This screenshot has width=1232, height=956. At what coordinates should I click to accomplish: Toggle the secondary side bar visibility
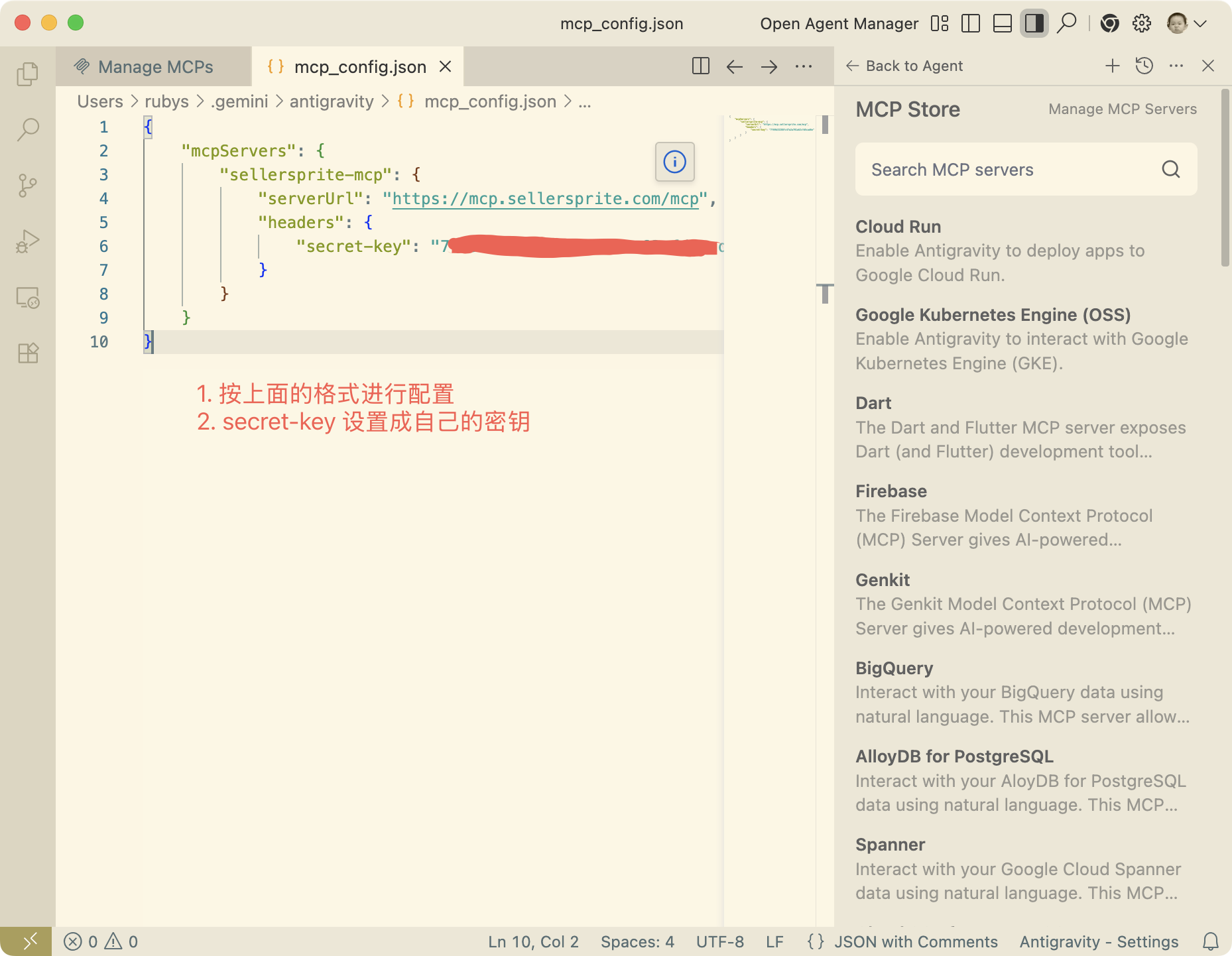click(1034, 24)
